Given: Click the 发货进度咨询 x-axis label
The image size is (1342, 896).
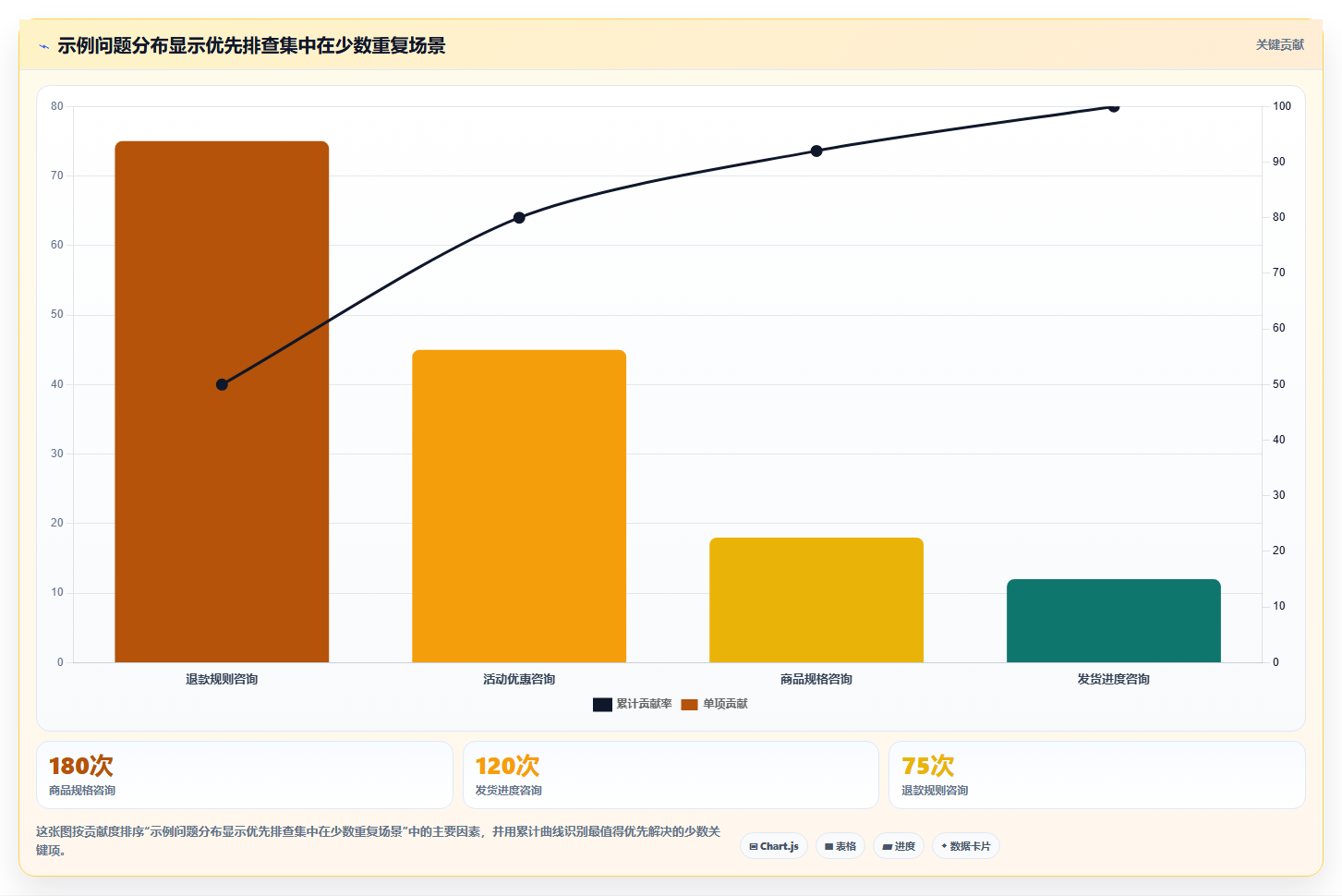Looking at the screenshot, I should [x=1114, y=679].
